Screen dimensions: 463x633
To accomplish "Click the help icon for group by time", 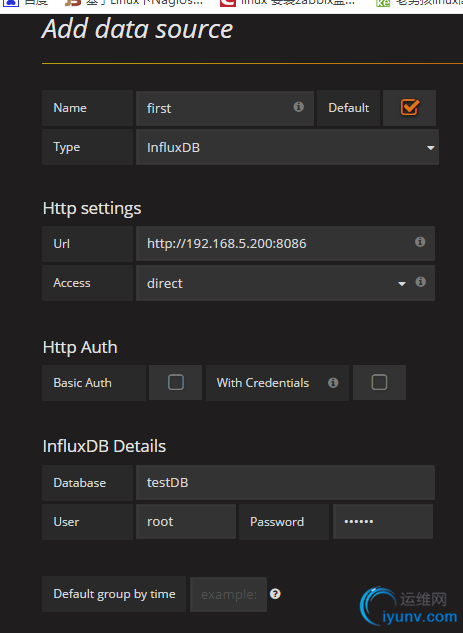I will point(275,594).
